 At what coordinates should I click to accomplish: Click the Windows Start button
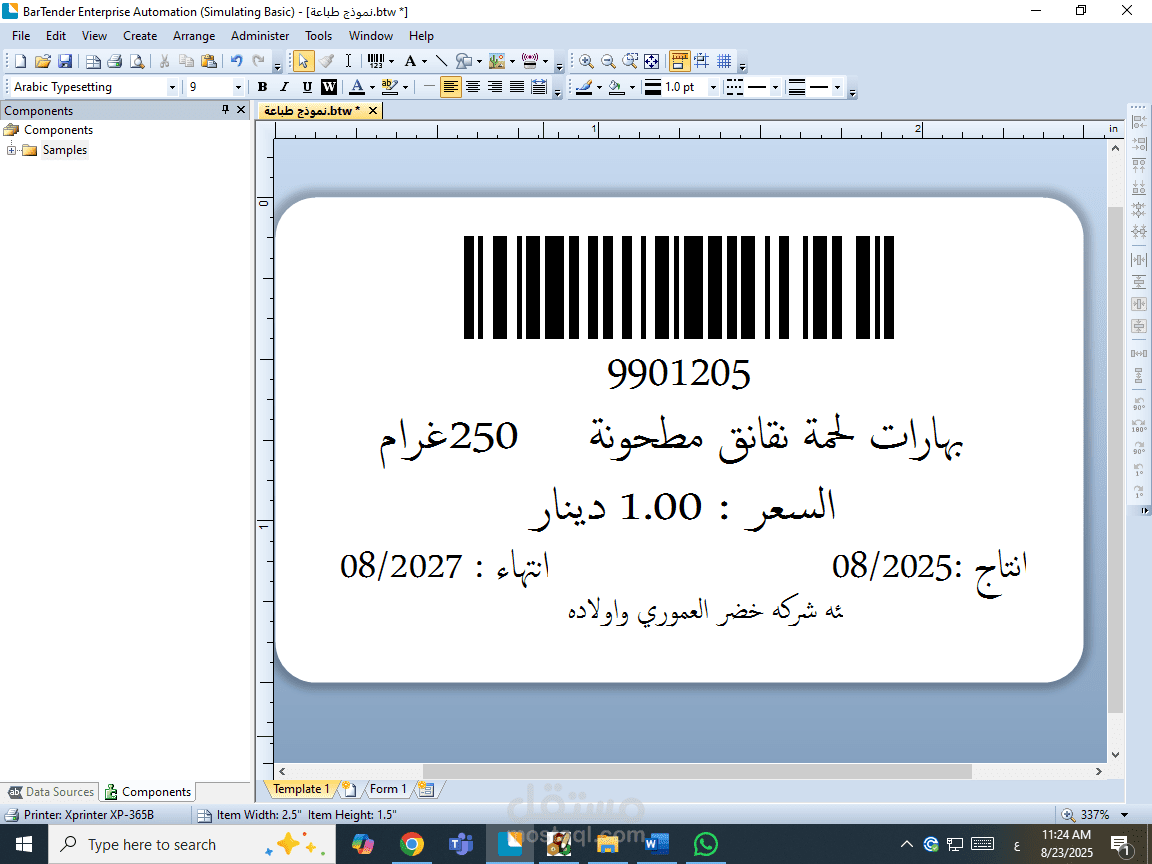tap(24, 844)
